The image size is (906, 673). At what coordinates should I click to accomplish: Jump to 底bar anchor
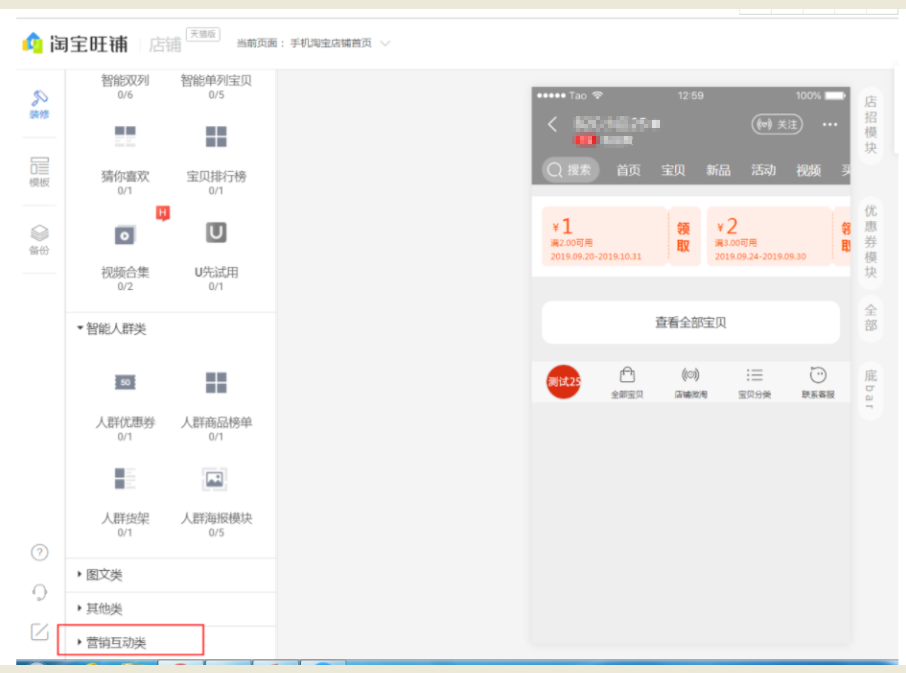[871, 390]
